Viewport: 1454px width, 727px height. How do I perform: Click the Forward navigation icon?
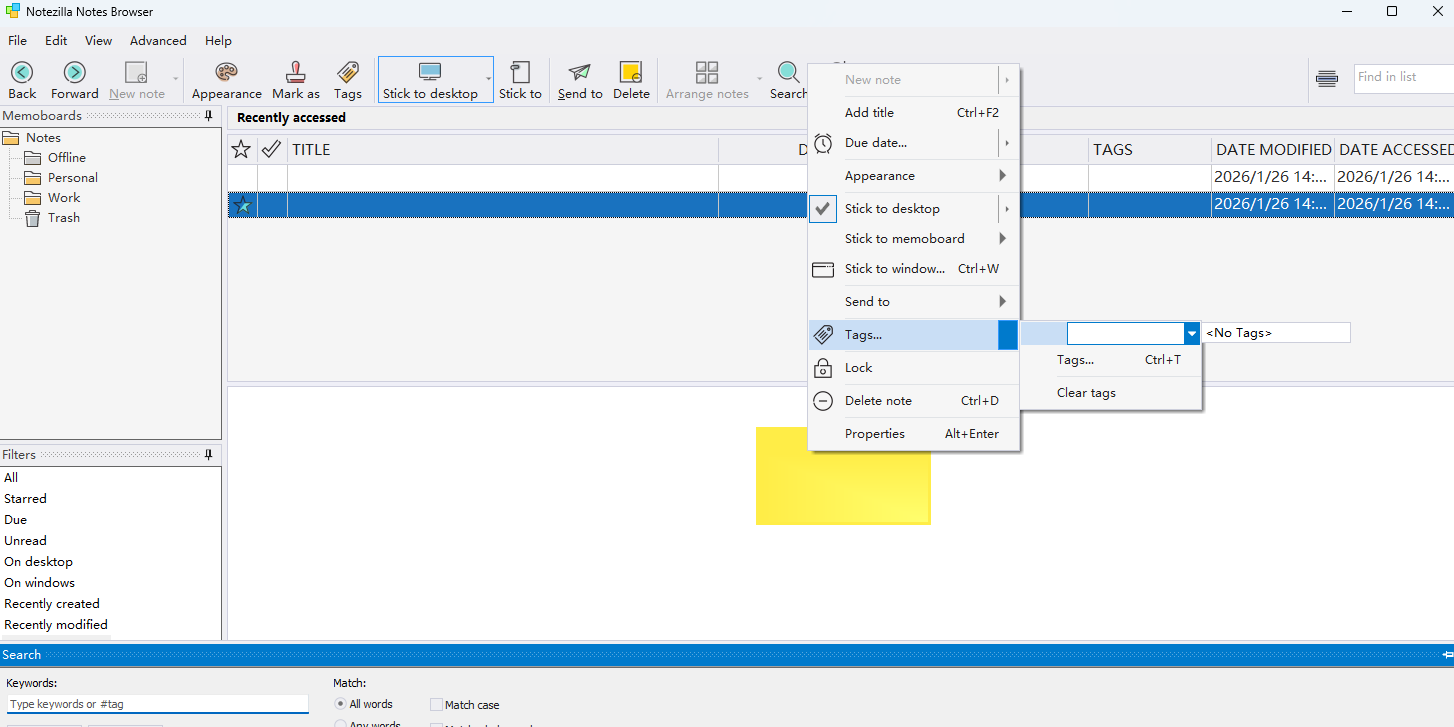[x=75, y=73]
